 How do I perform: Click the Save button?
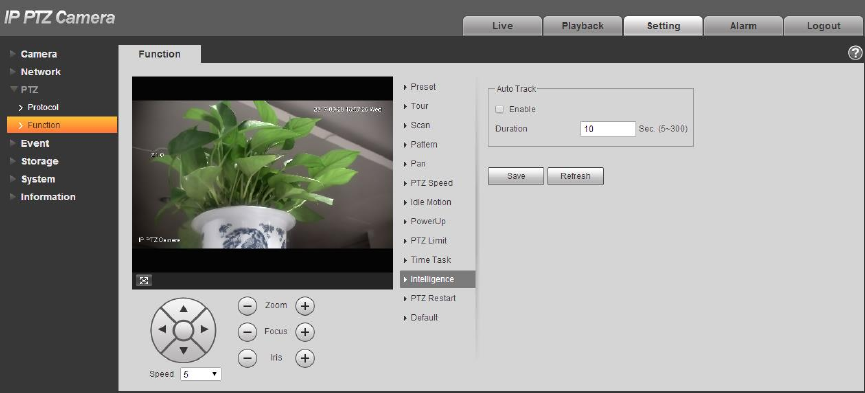click(x=516, y=176)
